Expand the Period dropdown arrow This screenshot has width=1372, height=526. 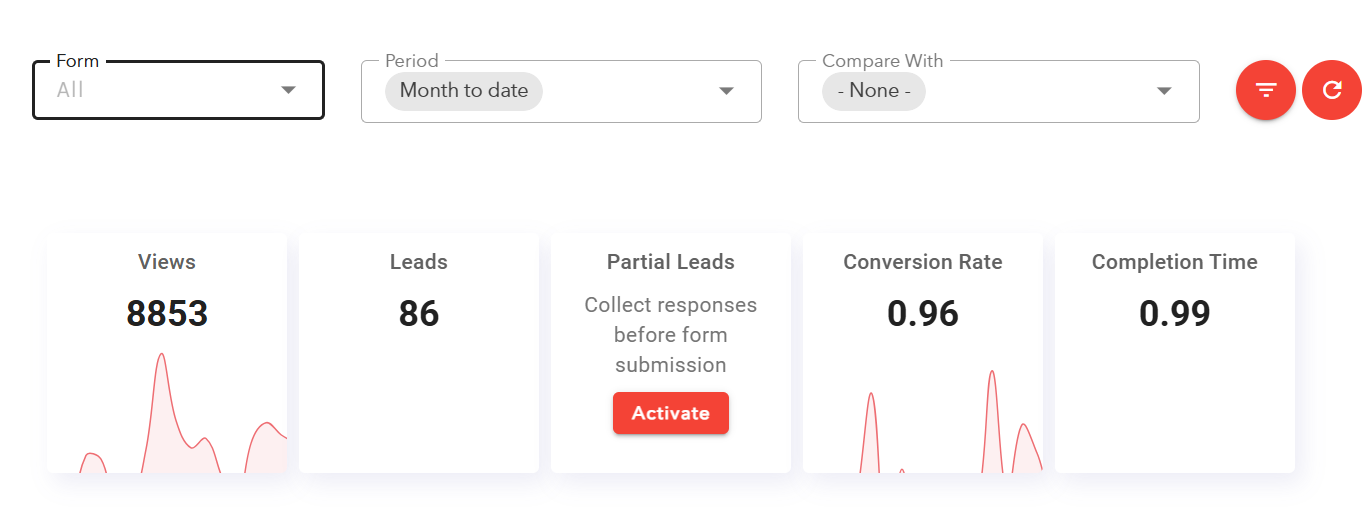click(727, 91)
